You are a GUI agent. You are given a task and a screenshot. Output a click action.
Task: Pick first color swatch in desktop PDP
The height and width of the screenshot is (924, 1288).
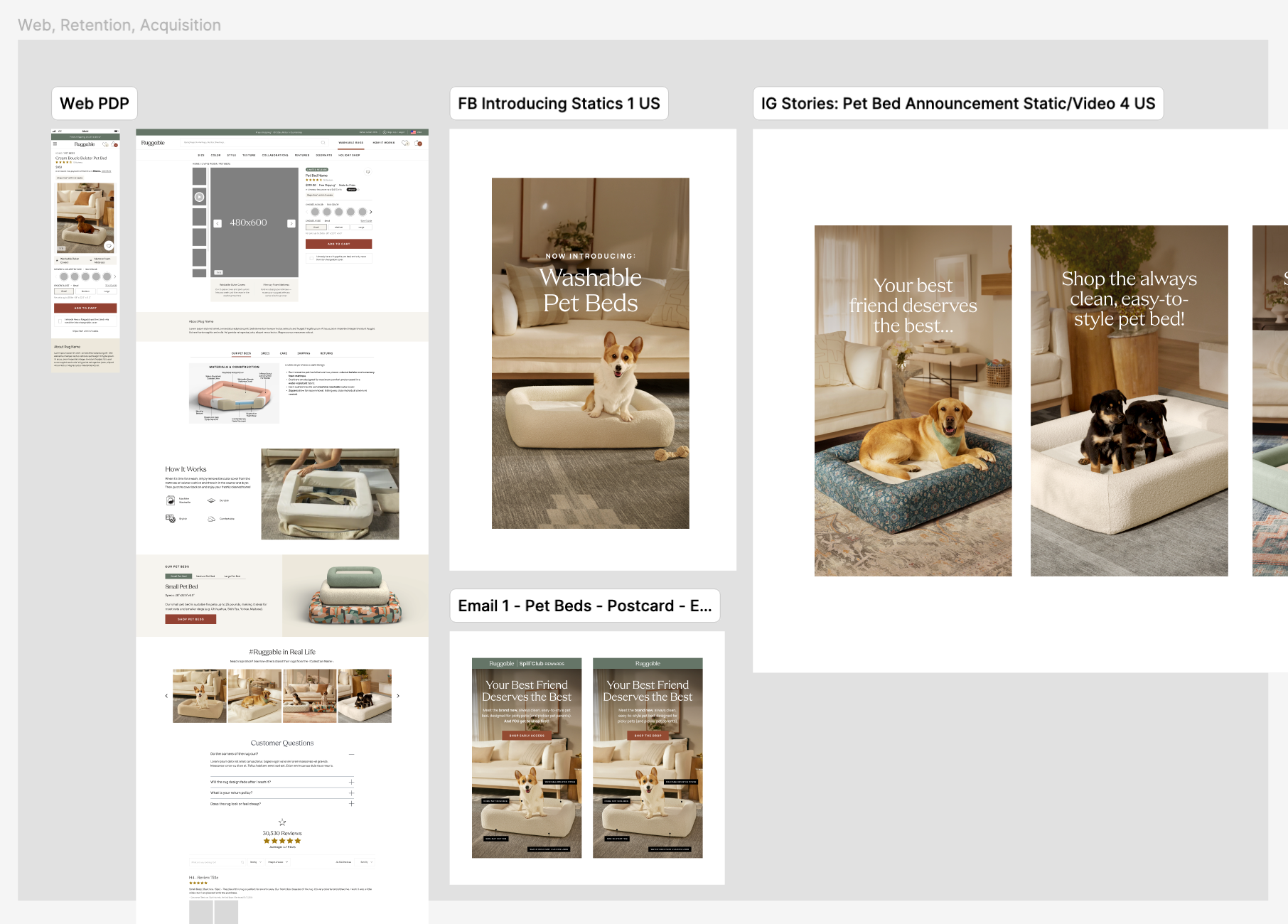(315, 212)
